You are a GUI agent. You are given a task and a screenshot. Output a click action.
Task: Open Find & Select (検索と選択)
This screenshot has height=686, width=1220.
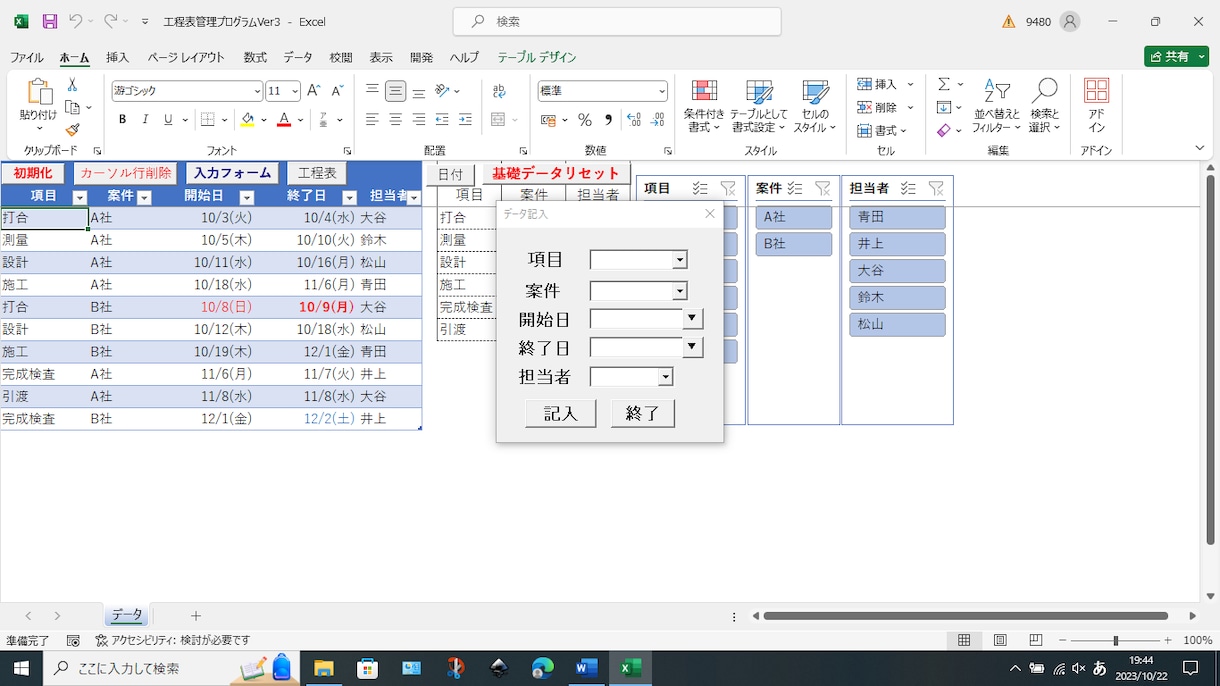pyautogui.click(x=1045, y=107)
